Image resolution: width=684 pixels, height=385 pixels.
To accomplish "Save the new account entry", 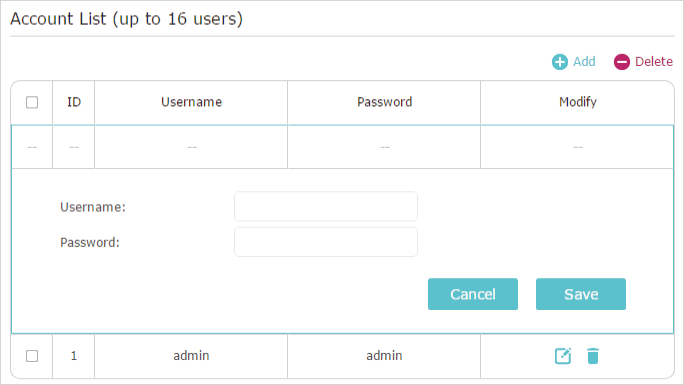I will click(x=581, y=294).
